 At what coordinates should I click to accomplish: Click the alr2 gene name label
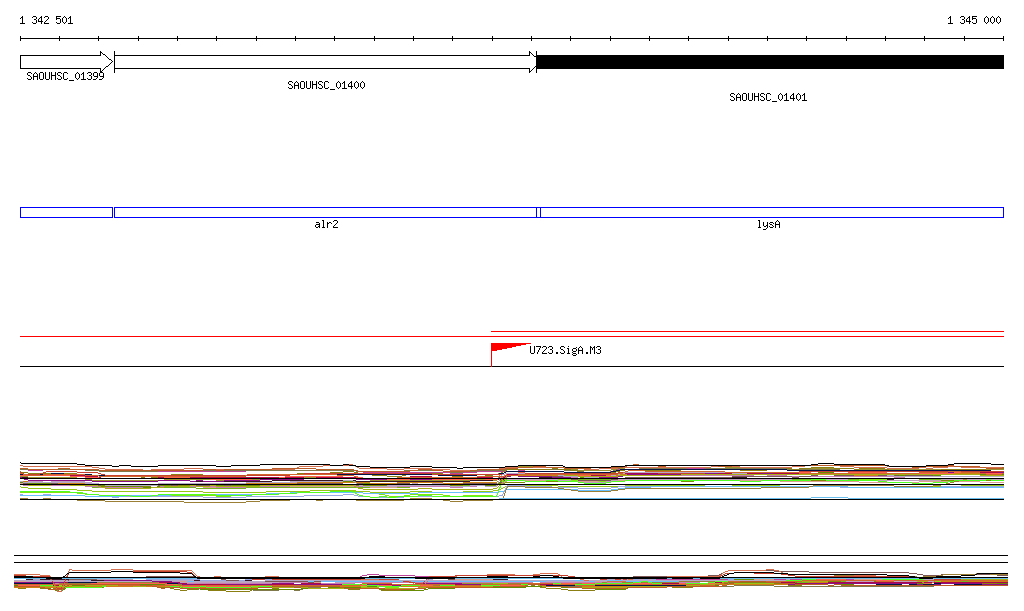(x=326, y=225)
